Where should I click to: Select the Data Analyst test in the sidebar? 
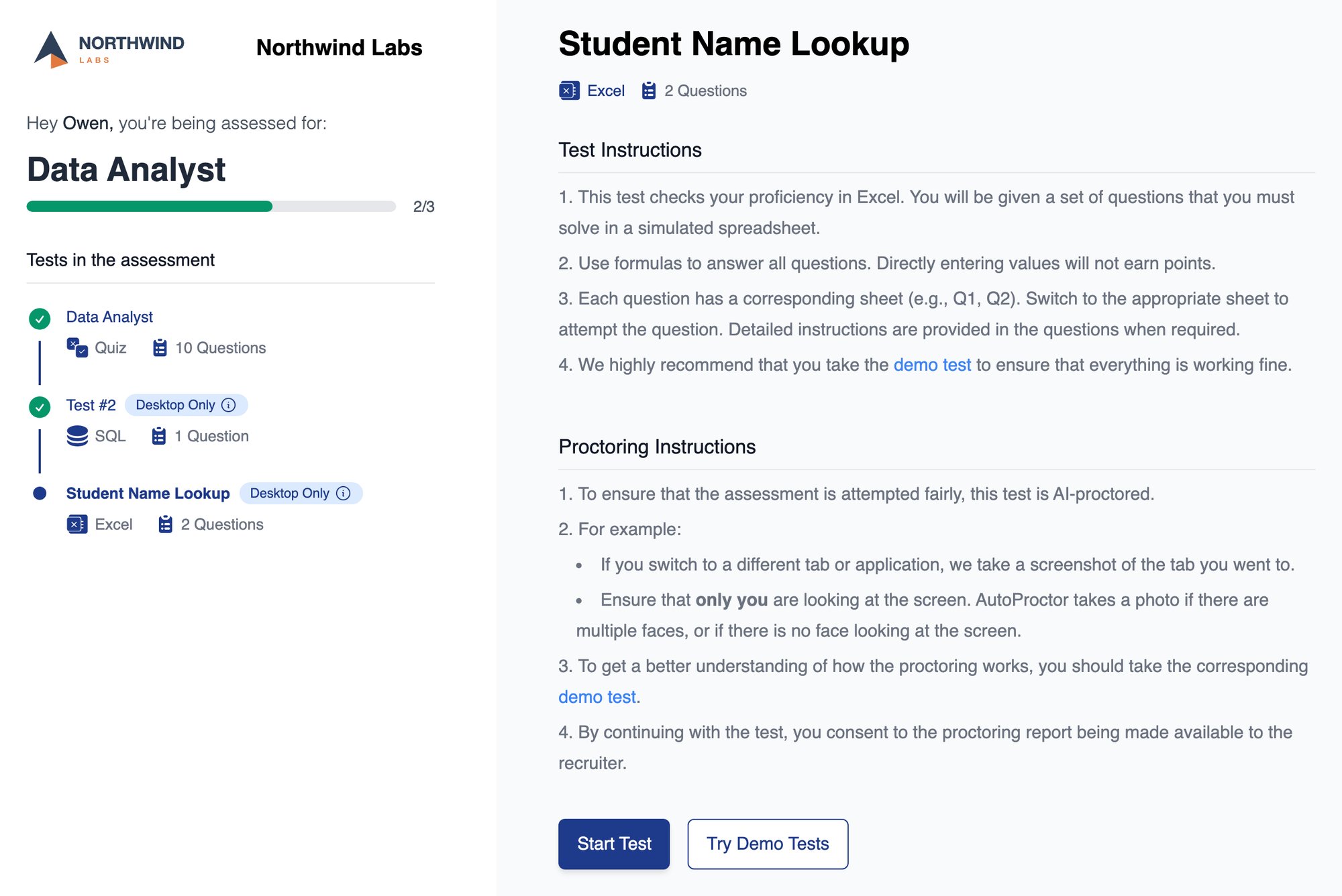tap(109, 317)
